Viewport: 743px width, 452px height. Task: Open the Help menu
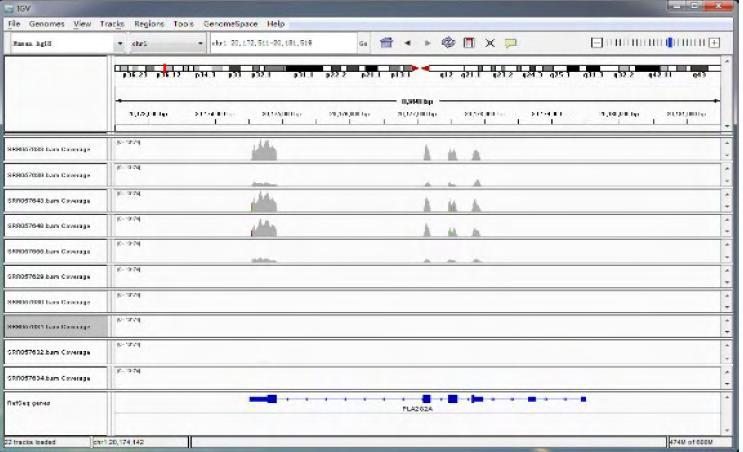(275, 24)
